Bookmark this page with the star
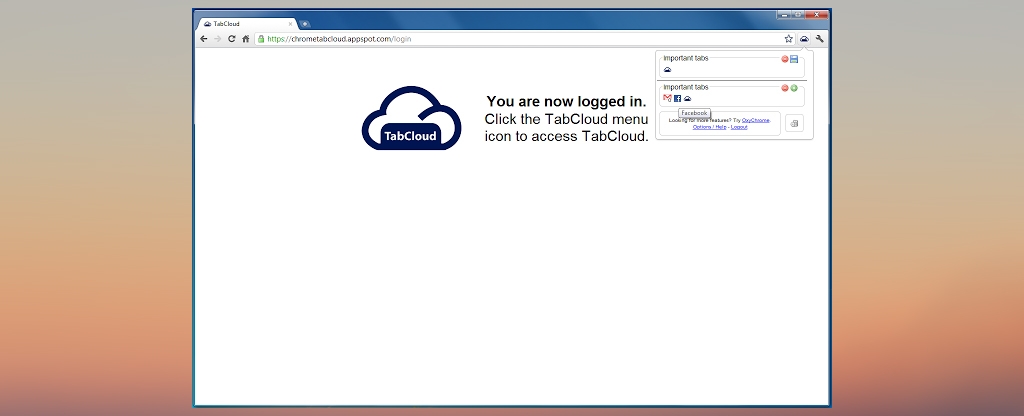The image size is (1024, 416). 788,39
